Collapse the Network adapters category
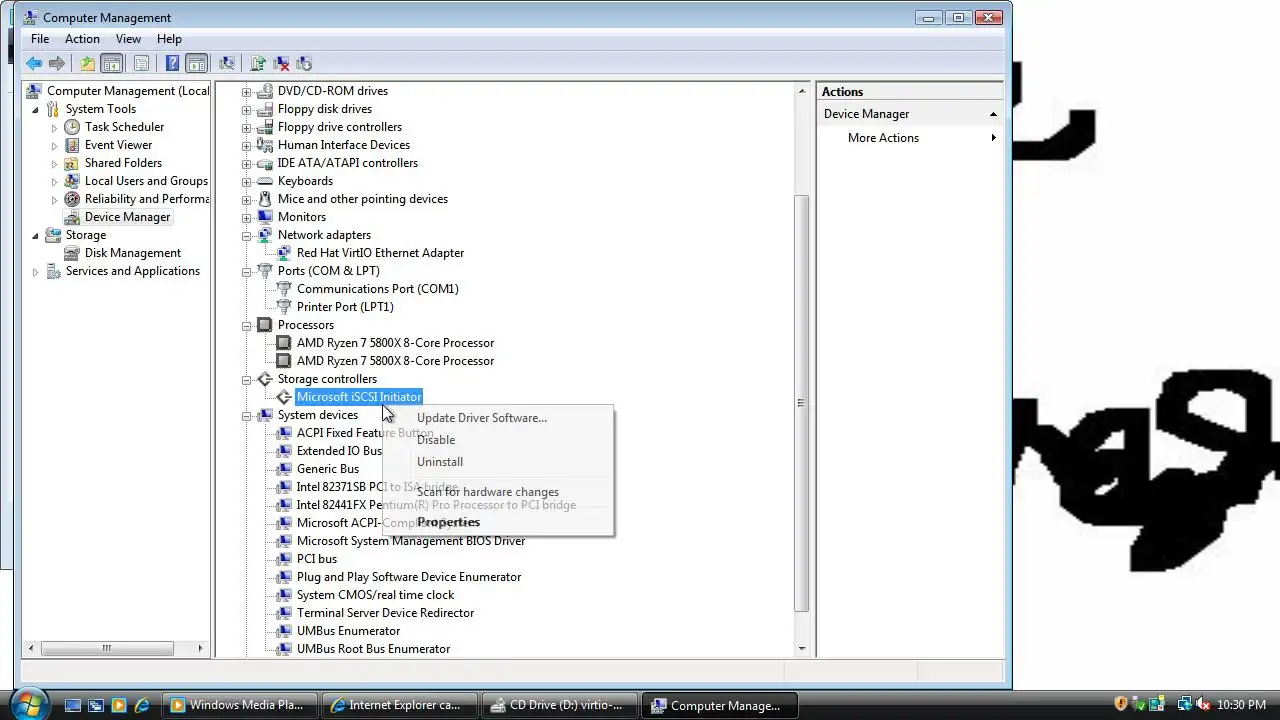This screenshot has width=1280, height=720. (x=246, y=235)
